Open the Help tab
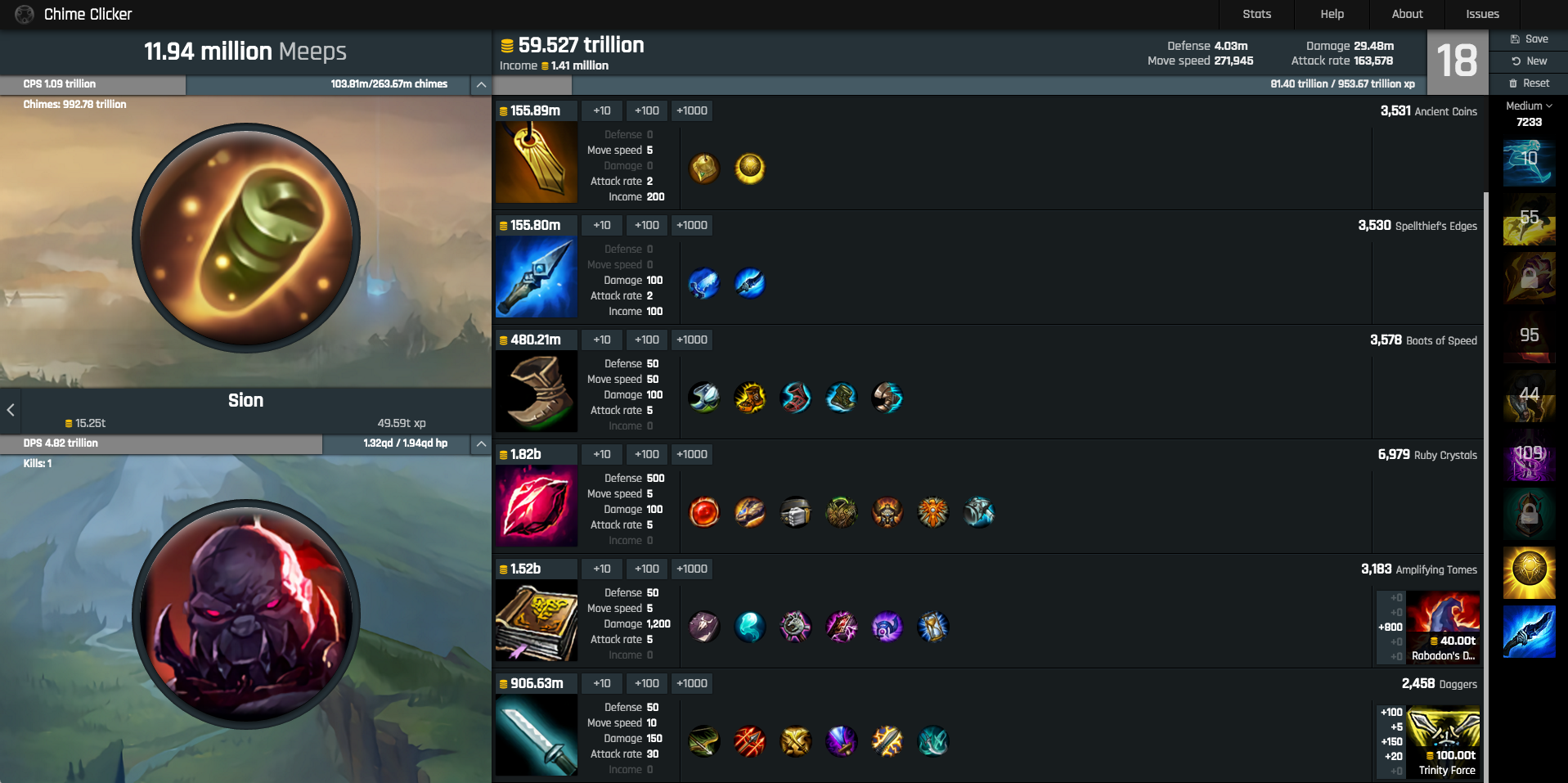1568x783 pixels. click(x=1332, y=14)
